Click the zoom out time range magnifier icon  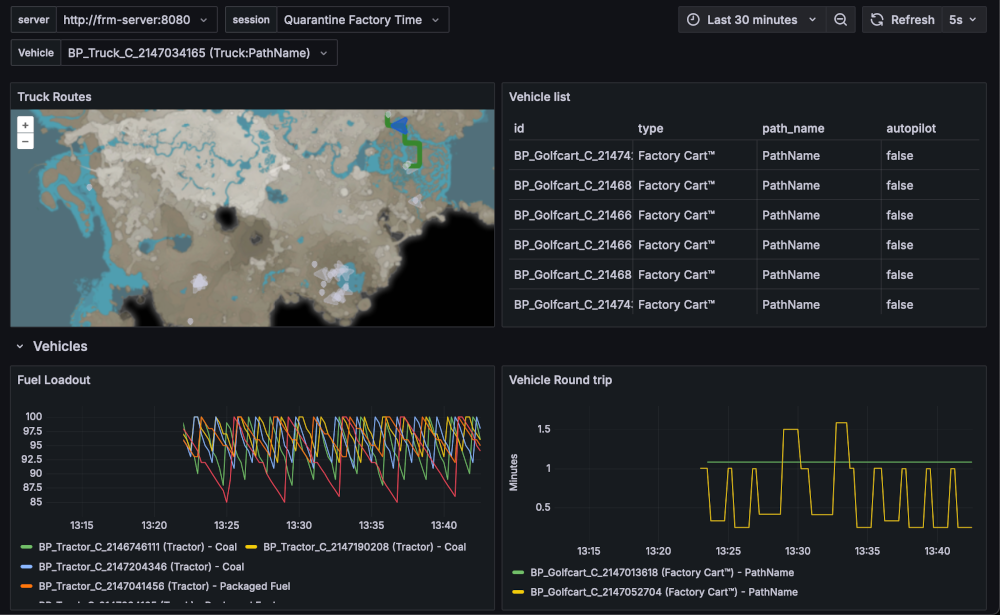click(x=841, y=20)
